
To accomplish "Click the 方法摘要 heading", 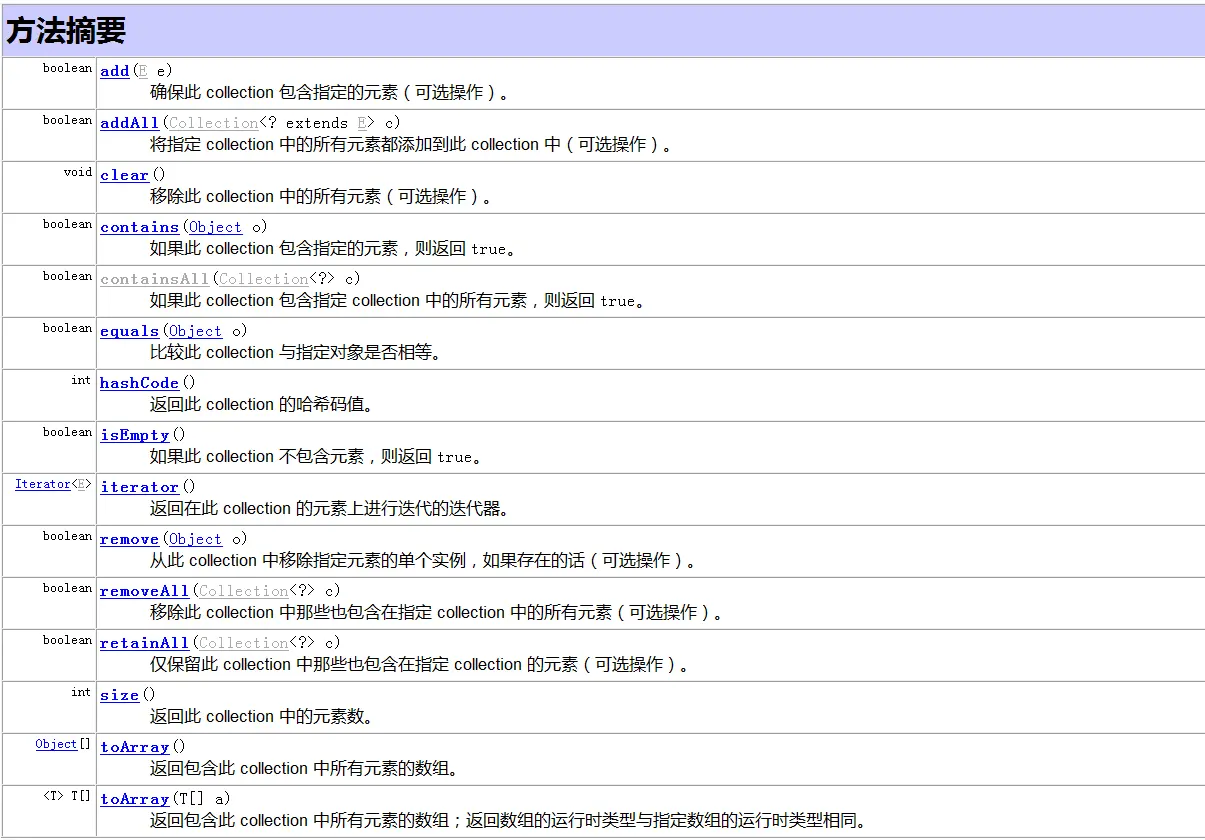I will pos(66,31).
